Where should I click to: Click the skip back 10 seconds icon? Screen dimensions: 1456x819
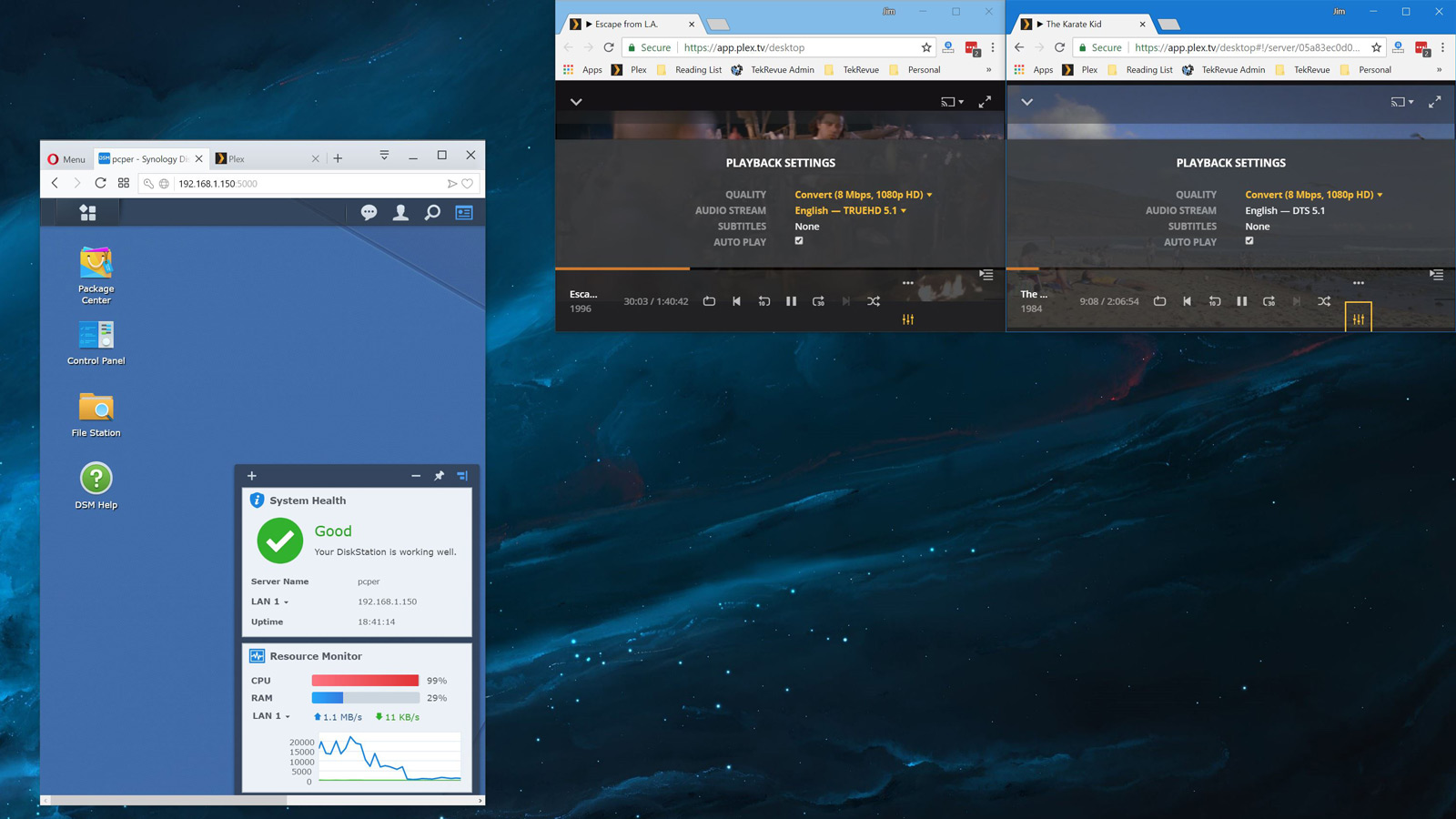coord(763,301)
